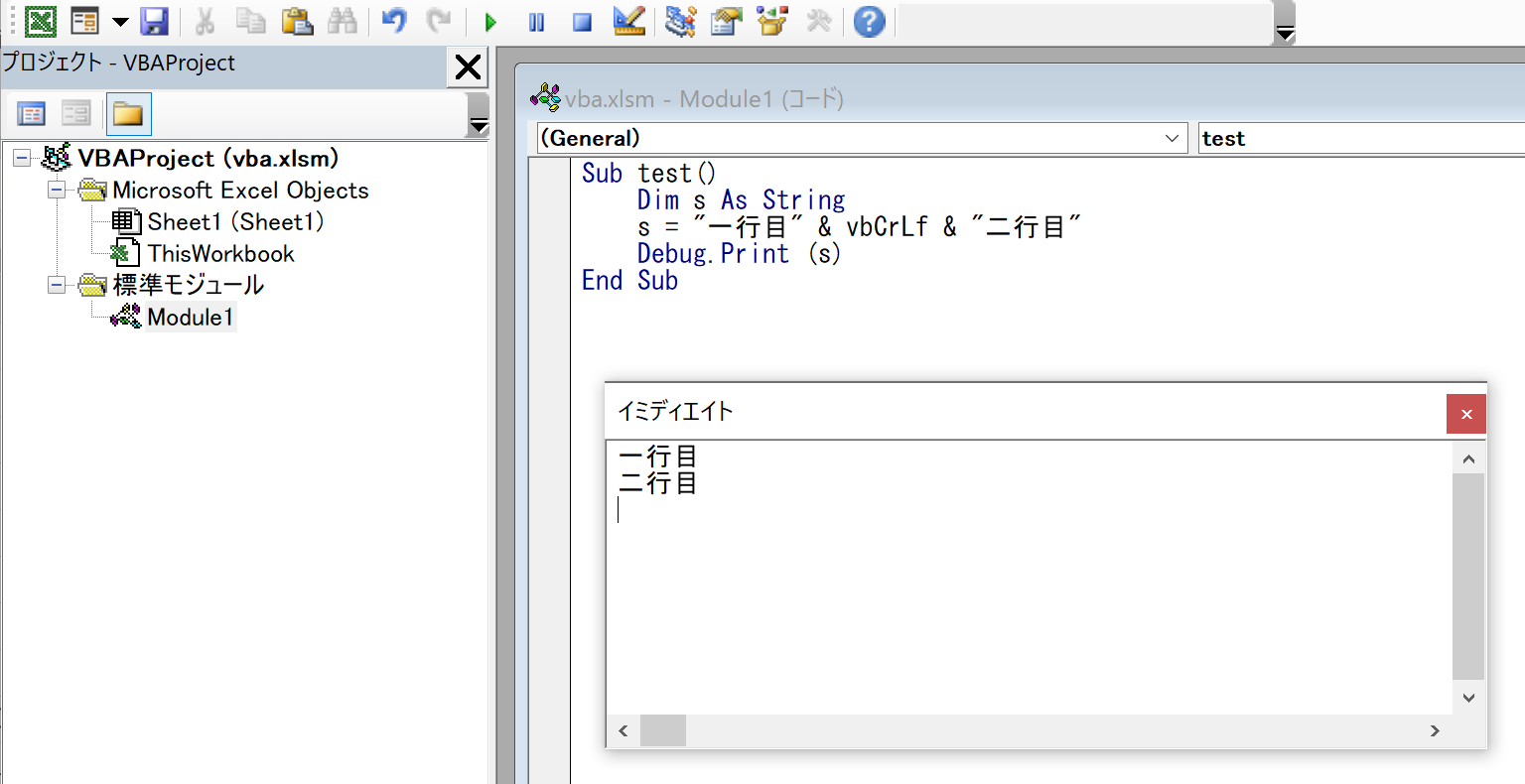The height and width of the screenshot is (784, 1525).
Task: Collapse the VBAProject (vba.xlsm) node
Action: [x=21, y=158]
